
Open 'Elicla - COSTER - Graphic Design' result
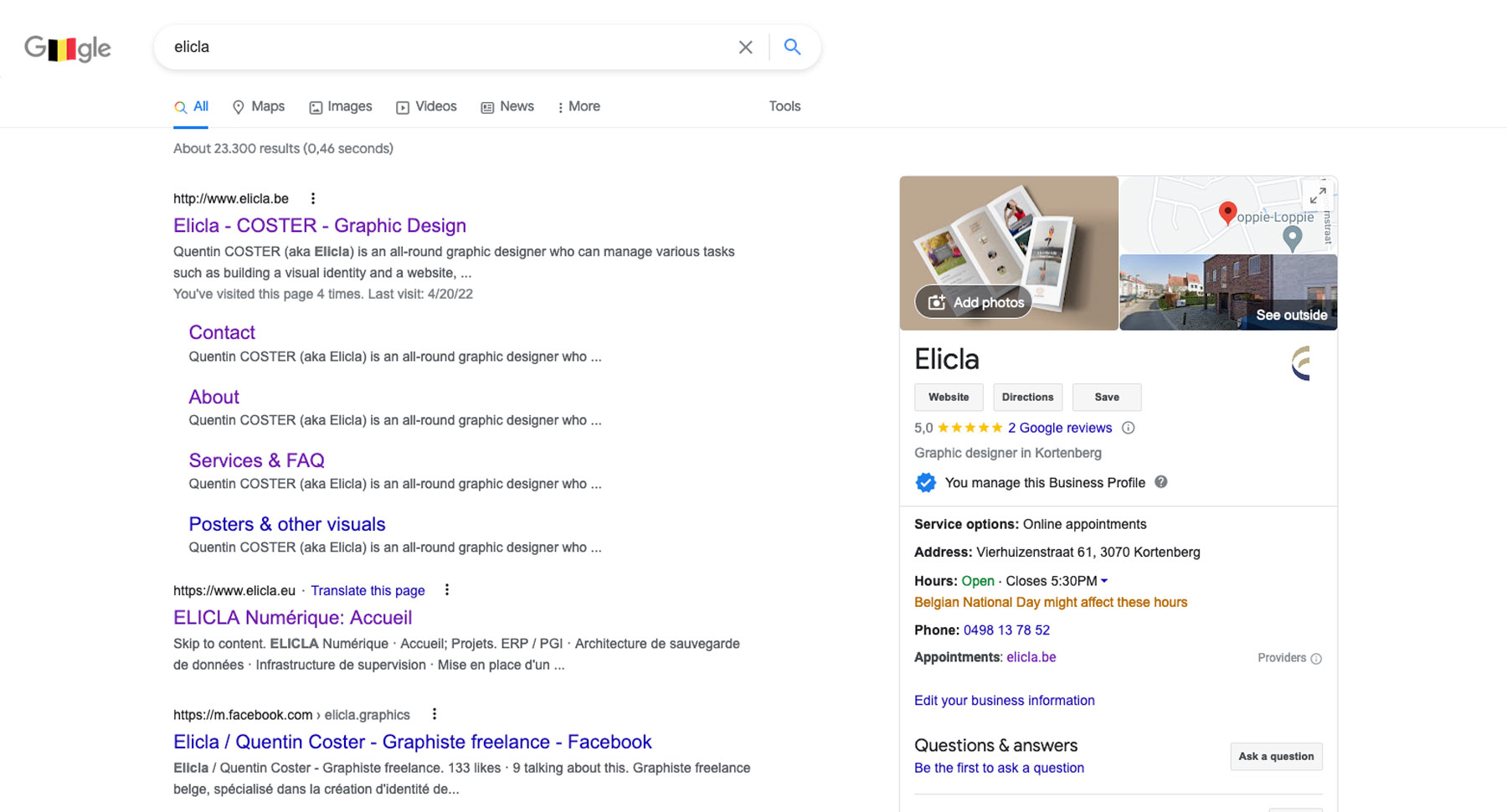(320, 226)
